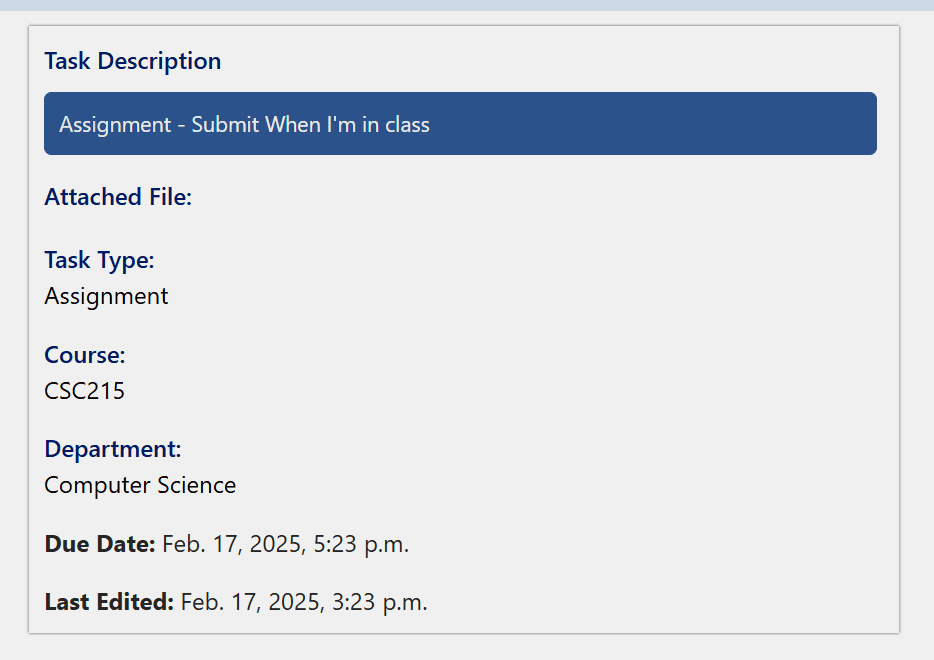Click the Task Type label

[x=99, y=261]
